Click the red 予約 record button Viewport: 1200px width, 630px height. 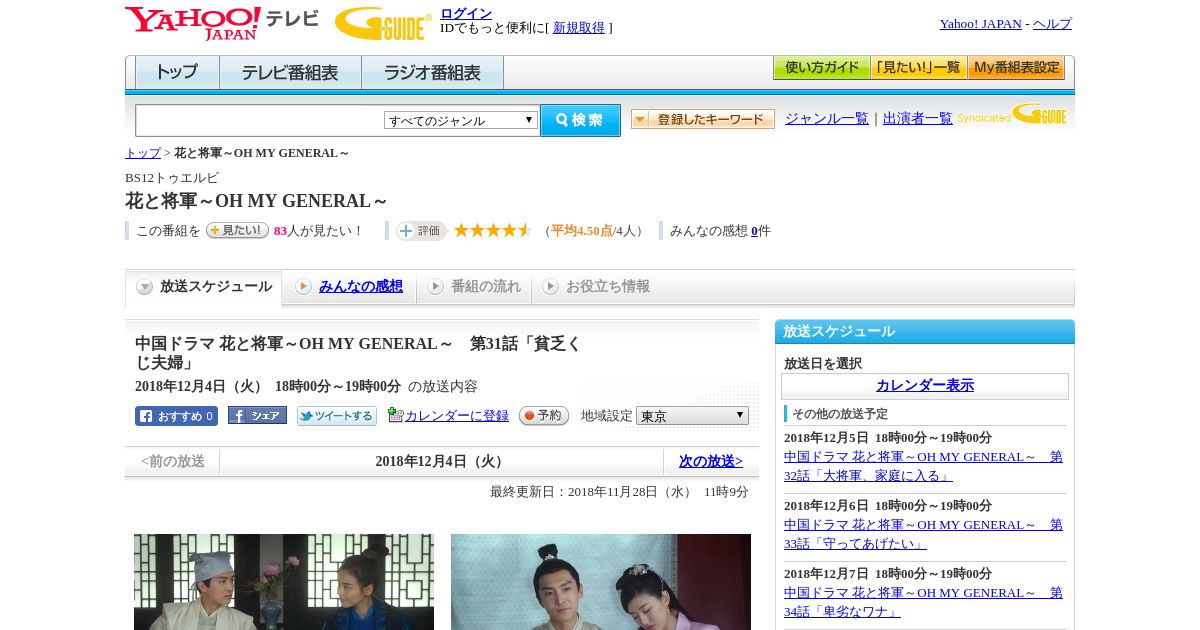544,415
